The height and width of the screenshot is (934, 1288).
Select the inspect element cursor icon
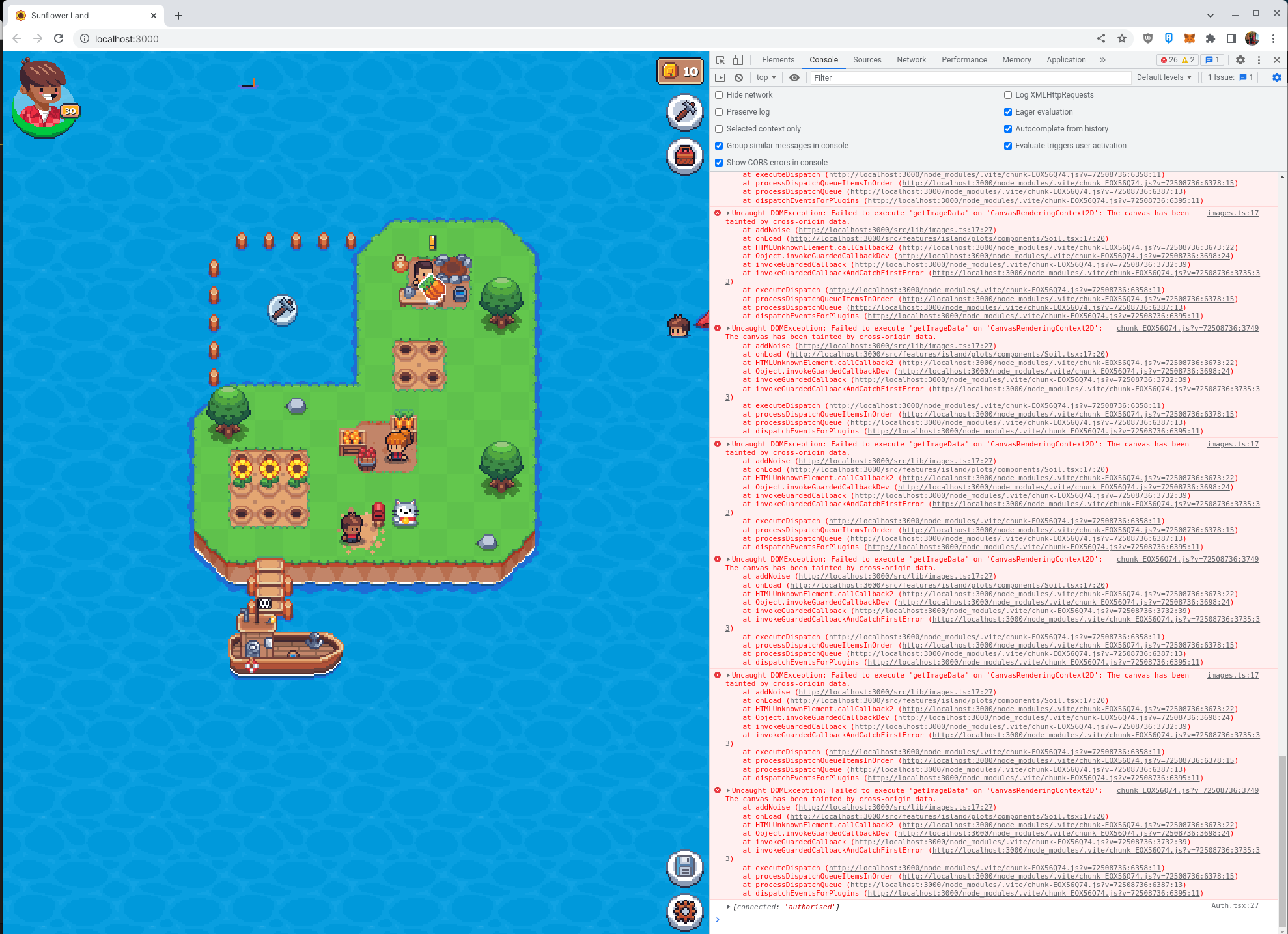click(720, 59)
